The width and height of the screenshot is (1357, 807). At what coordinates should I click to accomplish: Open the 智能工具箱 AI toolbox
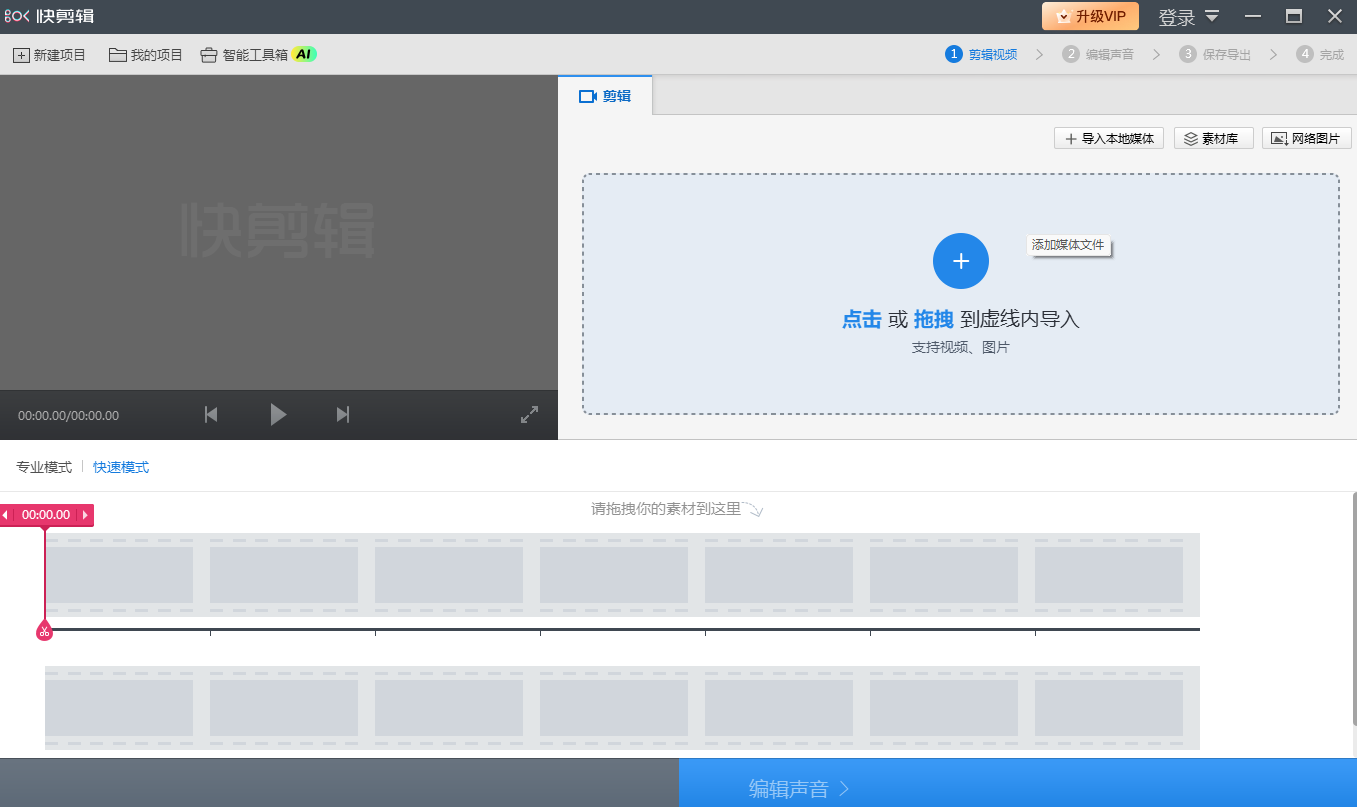pos(259,55)
